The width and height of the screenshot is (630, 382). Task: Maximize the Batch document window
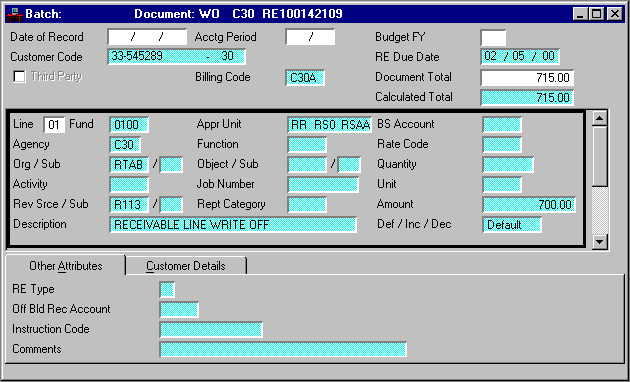pos(596,14)
